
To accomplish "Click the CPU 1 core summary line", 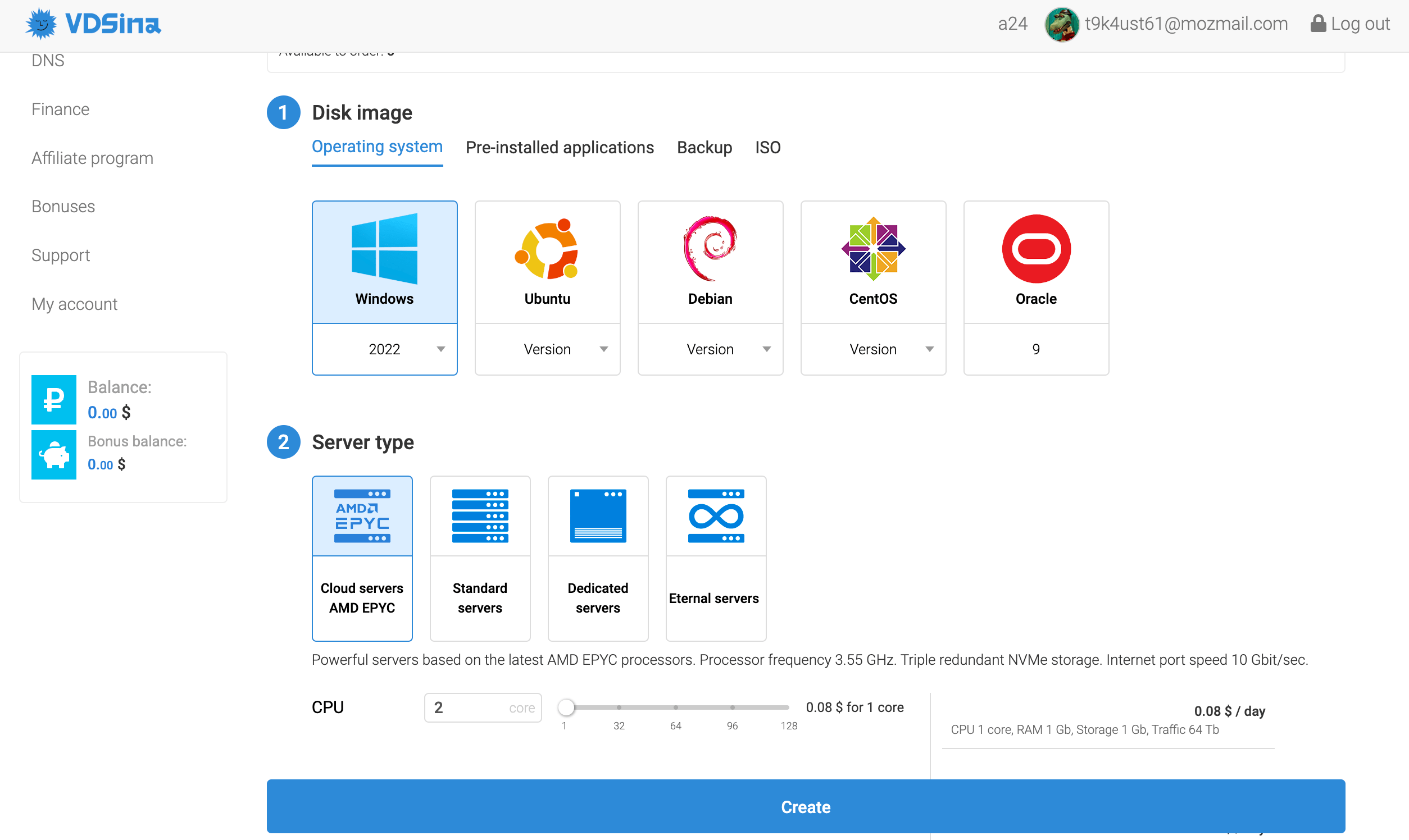I will (x=1084, y=729).
